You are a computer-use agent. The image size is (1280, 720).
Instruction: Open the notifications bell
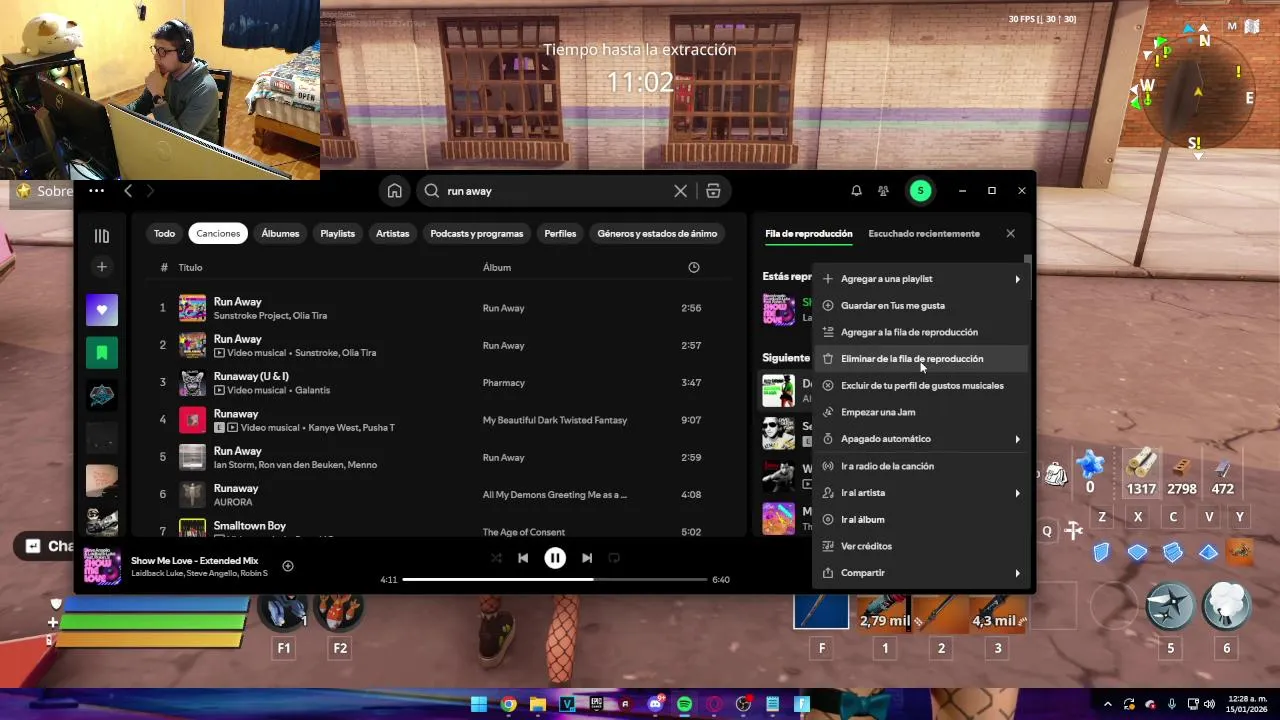(x=856, y=191)
